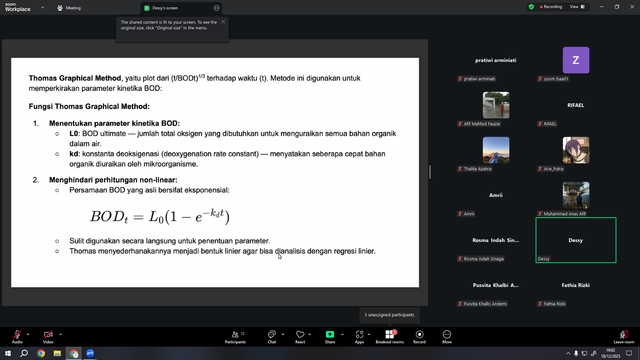Click 'Menghindari perhitungan non-linear:' list item
The height and width of the screenshot is (360, 640).
113,180
